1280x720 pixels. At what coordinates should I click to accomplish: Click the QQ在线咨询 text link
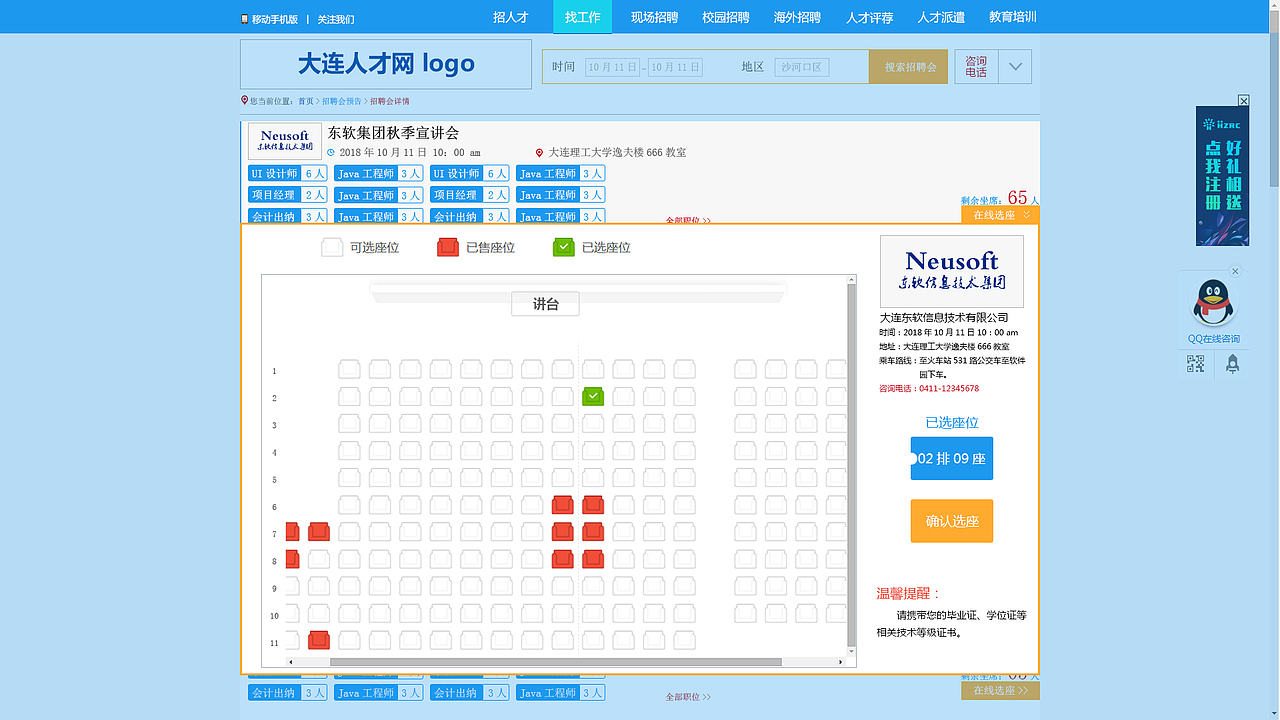tap(1213, 338)
